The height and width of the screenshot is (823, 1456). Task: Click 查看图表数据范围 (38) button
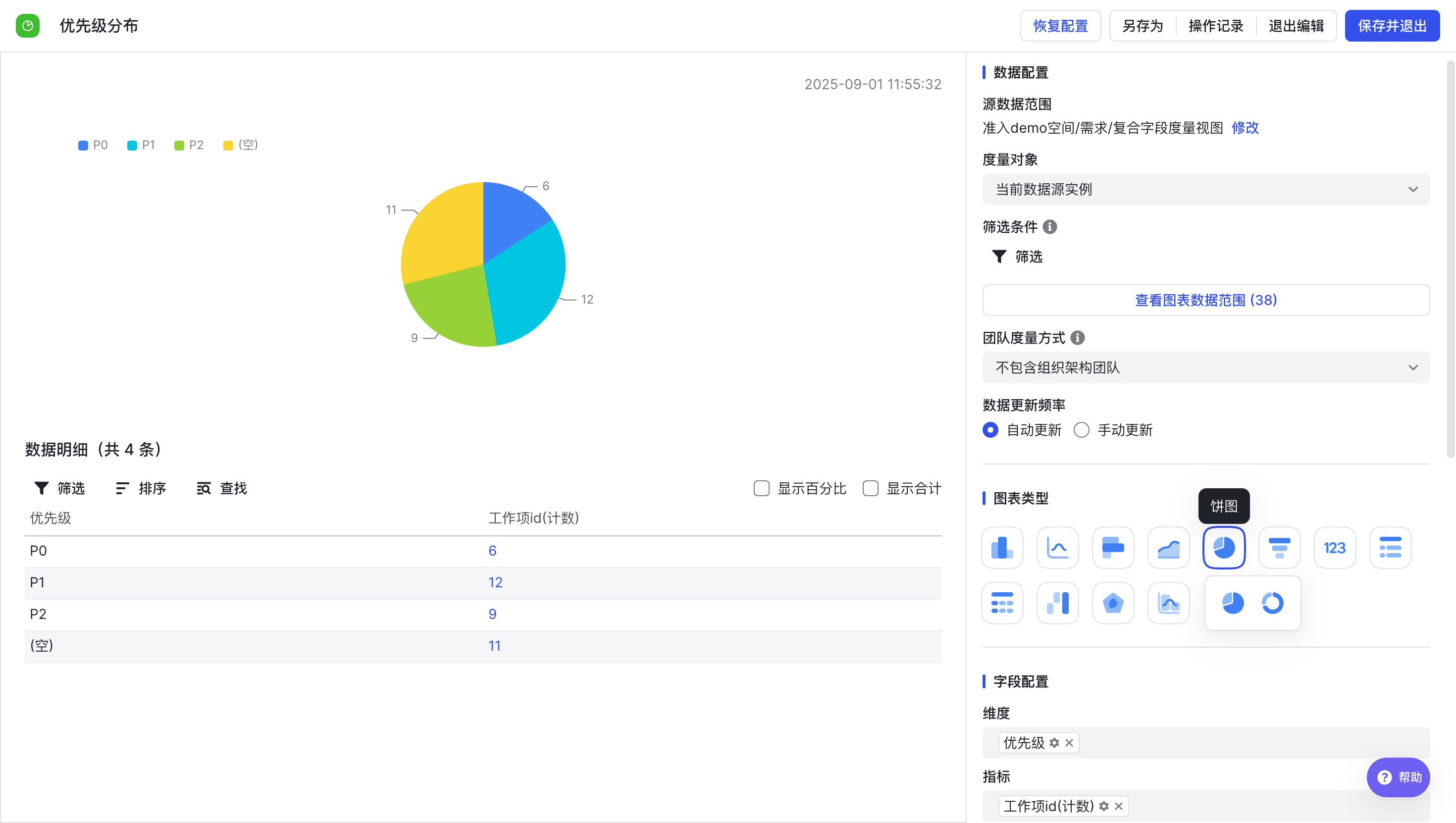pos(1205,300)
